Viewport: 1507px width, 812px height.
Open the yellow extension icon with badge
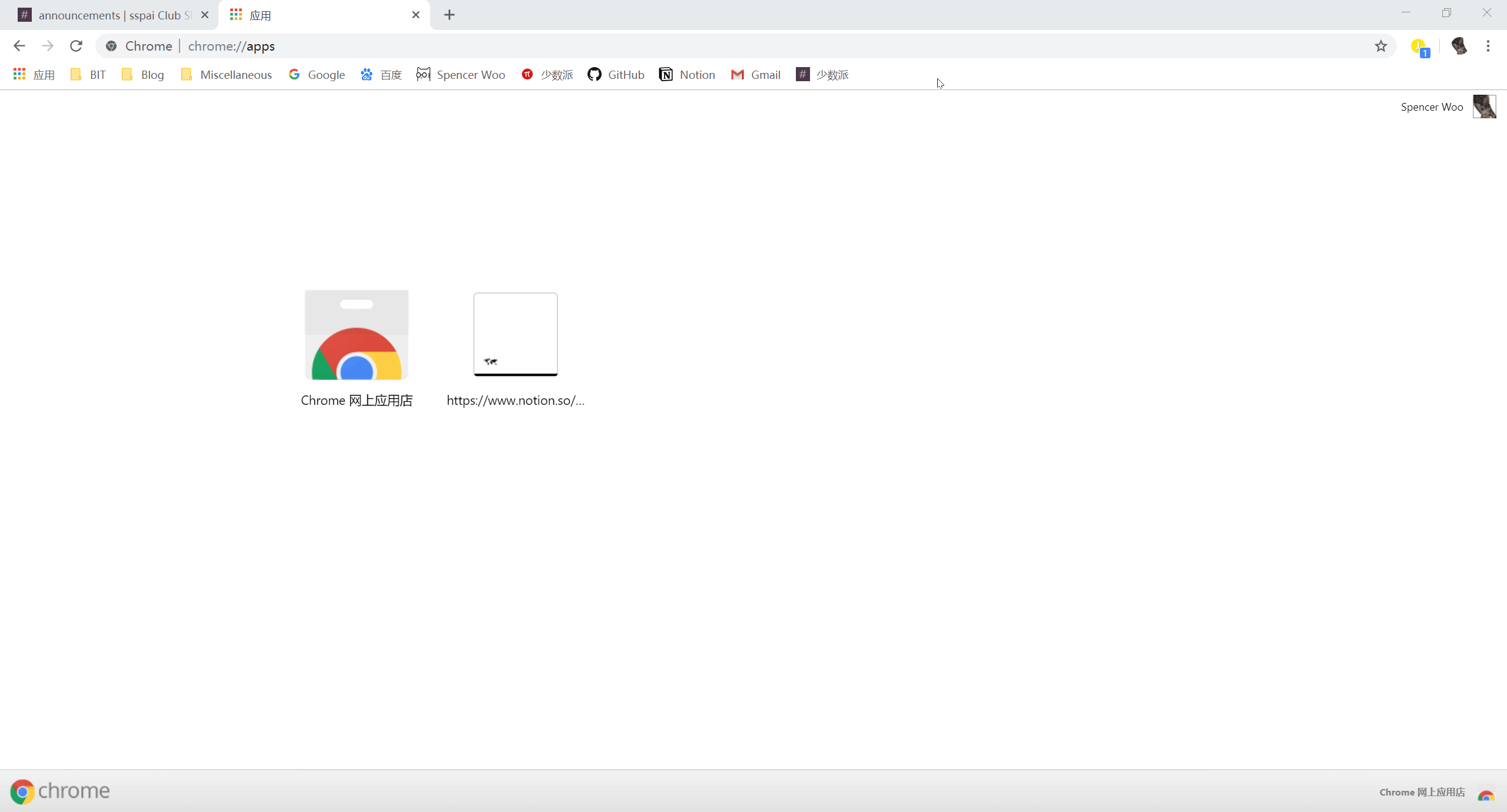click(x=1419, y=46)
